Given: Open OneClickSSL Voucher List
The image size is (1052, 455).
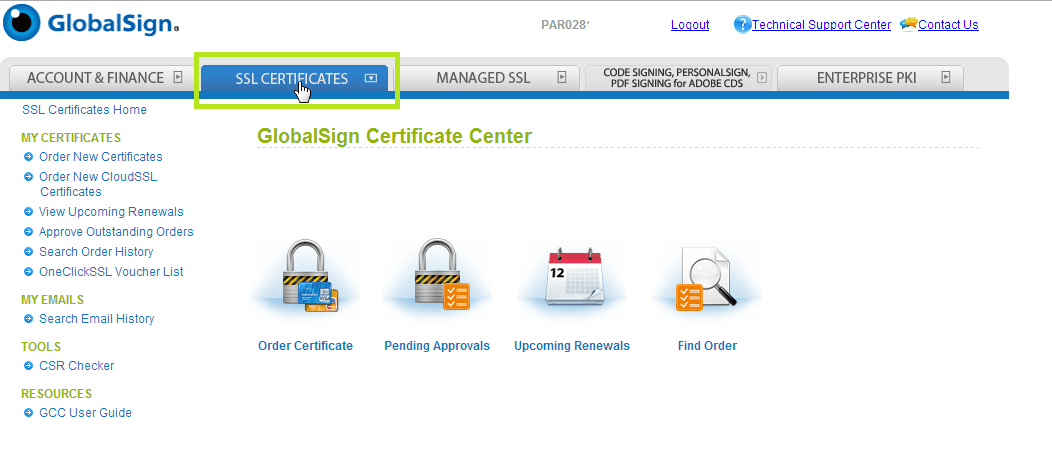Looking at the screenshot, I should 111,272.
